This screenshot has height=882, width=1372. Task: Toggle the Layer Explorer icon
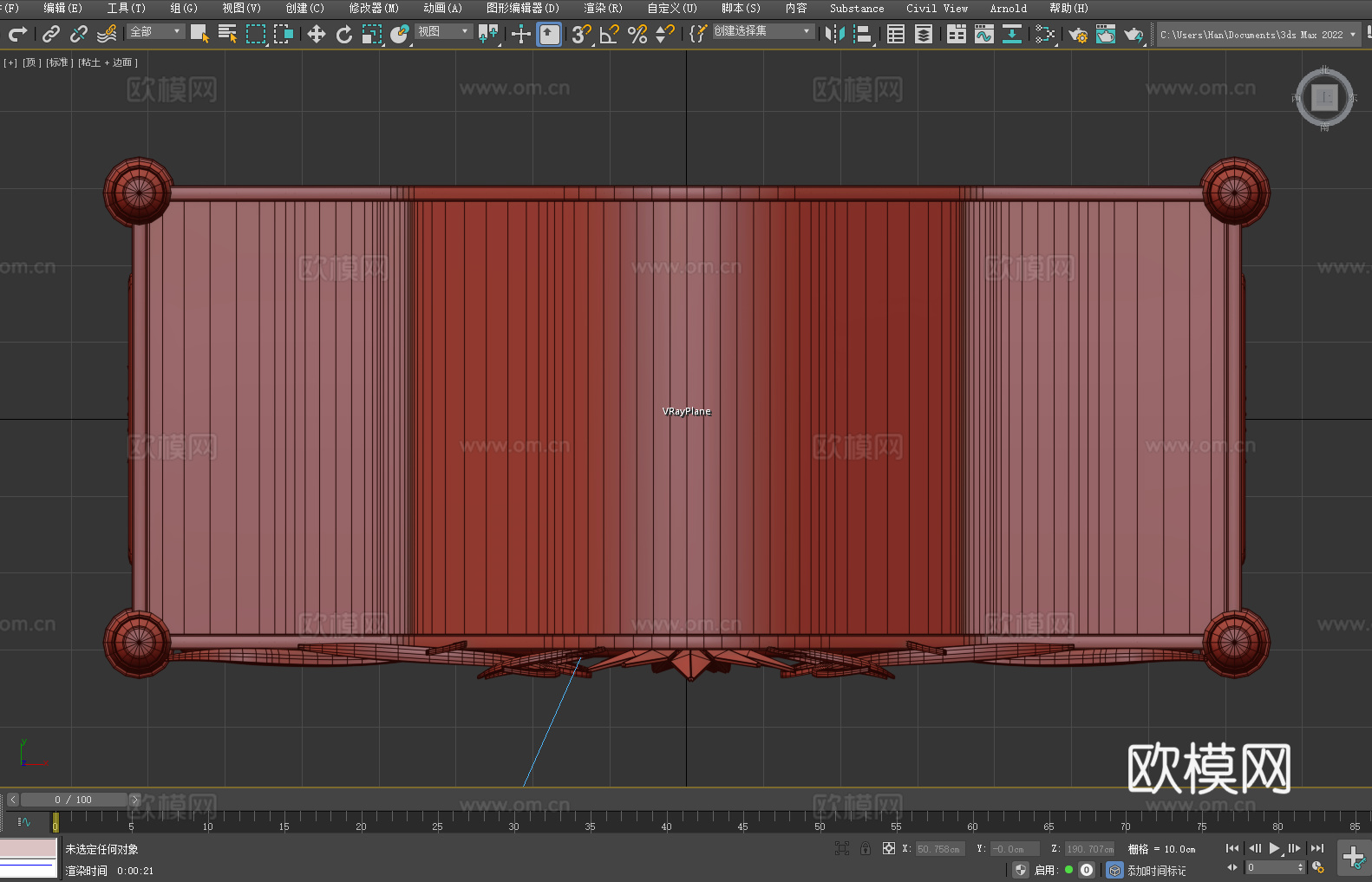tap(924, 34)
